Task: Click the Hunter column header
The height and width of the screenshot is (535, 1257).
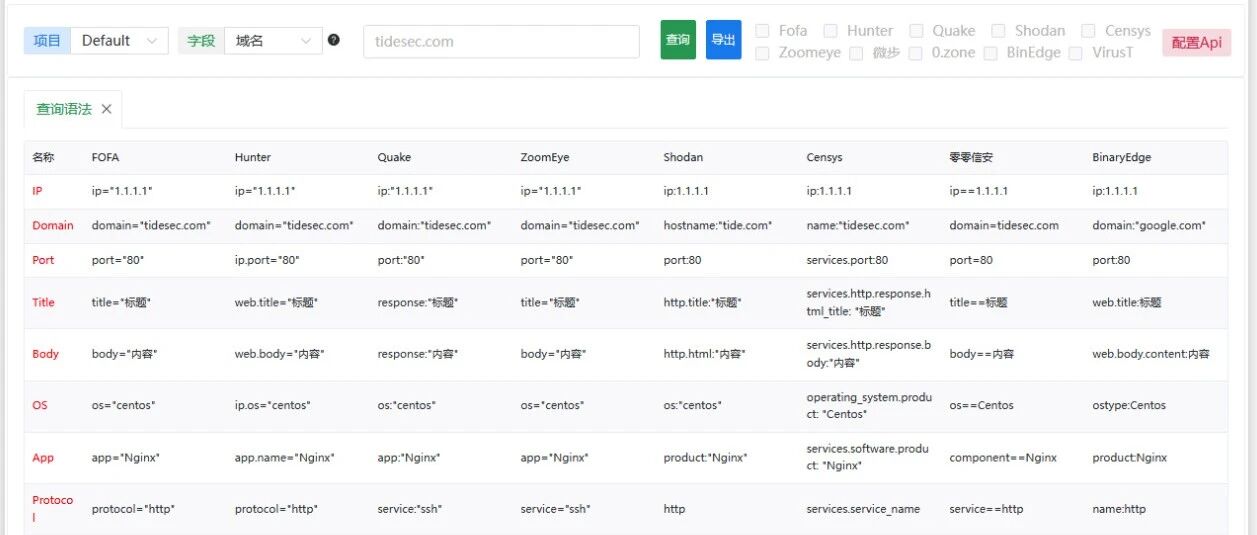Action: pyautogui.click(x=253, y=157)
